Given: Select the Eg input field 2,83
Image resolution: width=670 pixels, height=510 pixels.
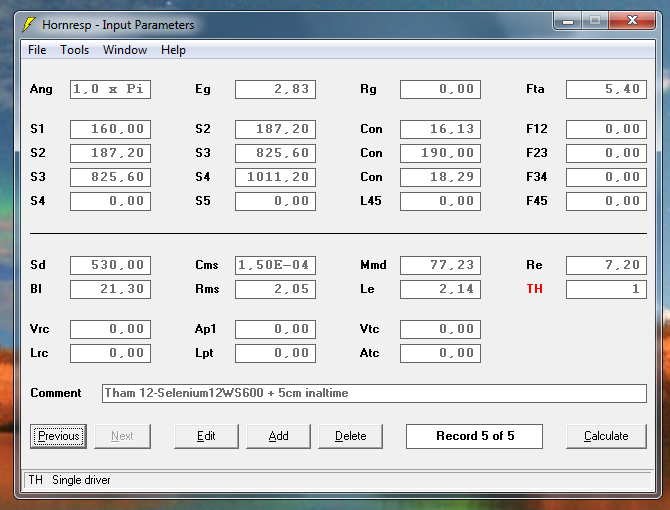Looking at the screenshot, I should tap(275, 89).
